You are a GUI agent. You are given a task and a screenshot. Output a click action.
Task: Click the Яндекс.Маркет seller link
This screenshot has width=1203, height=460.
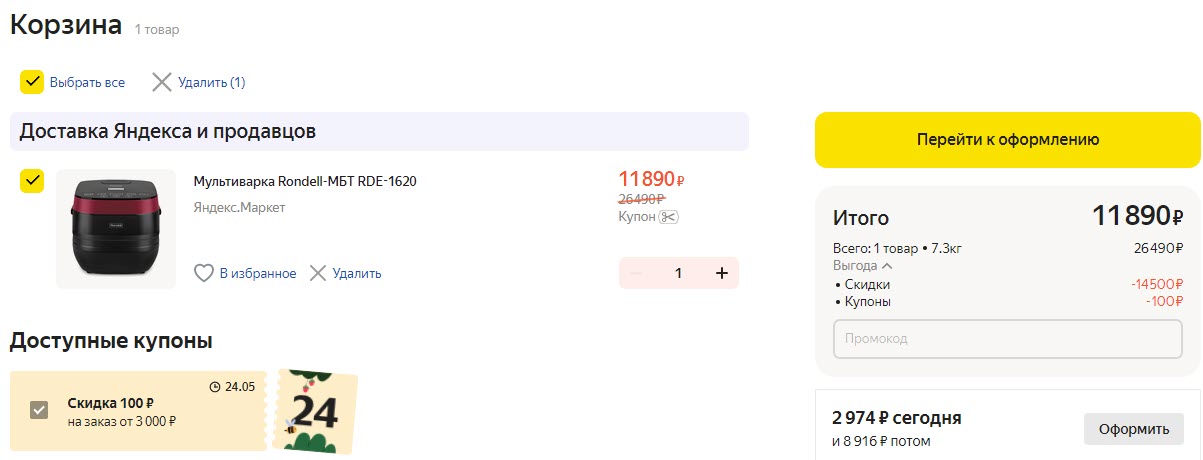coord(239,208)
